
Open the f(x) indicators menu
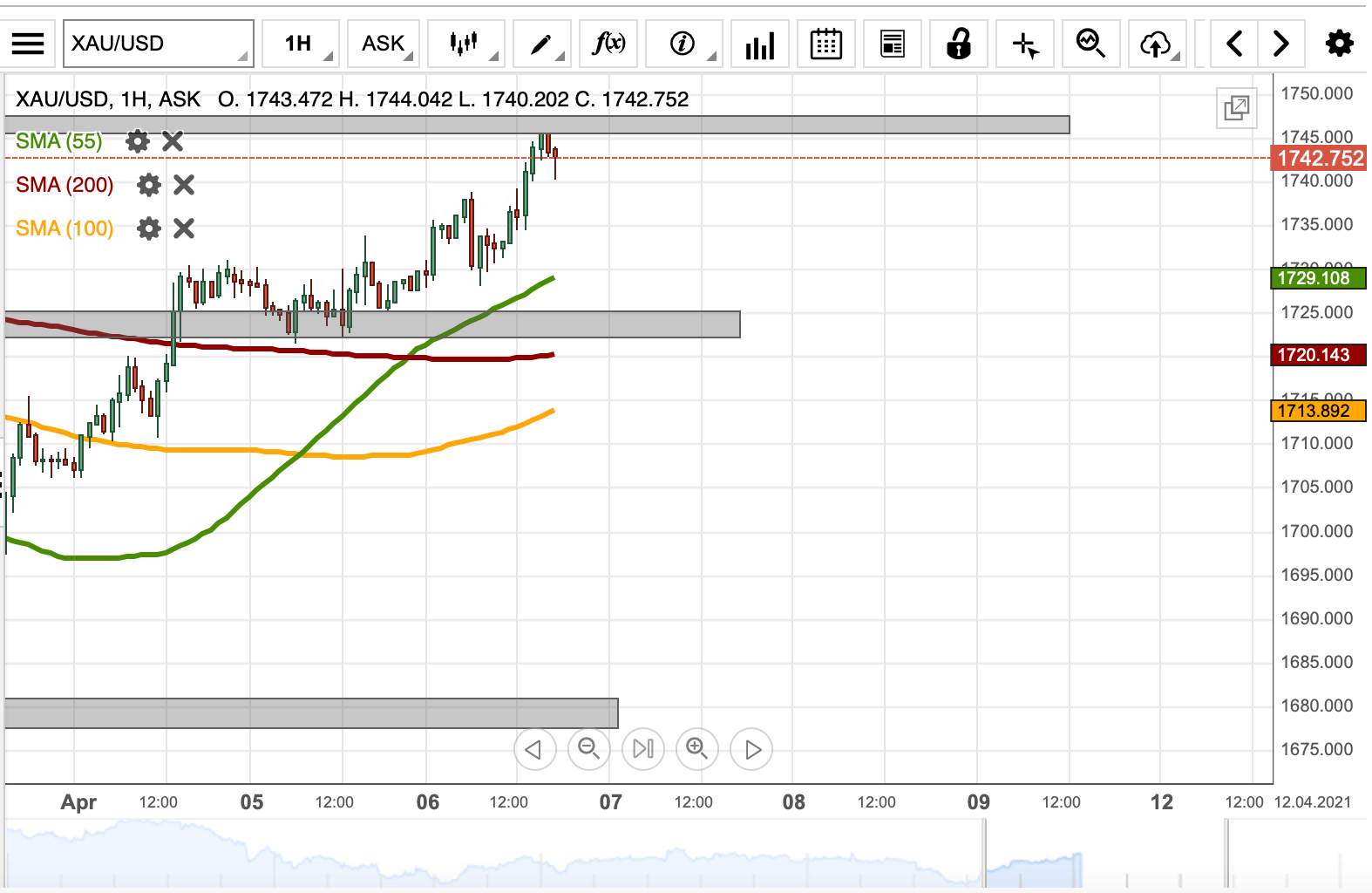click(x=608, y=44)
